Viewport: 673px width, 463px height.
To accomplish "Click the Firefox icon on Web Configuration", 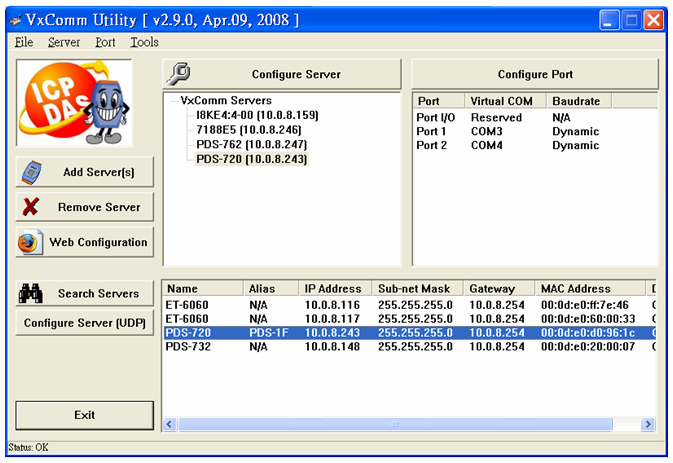I will [x=30, y=242].
